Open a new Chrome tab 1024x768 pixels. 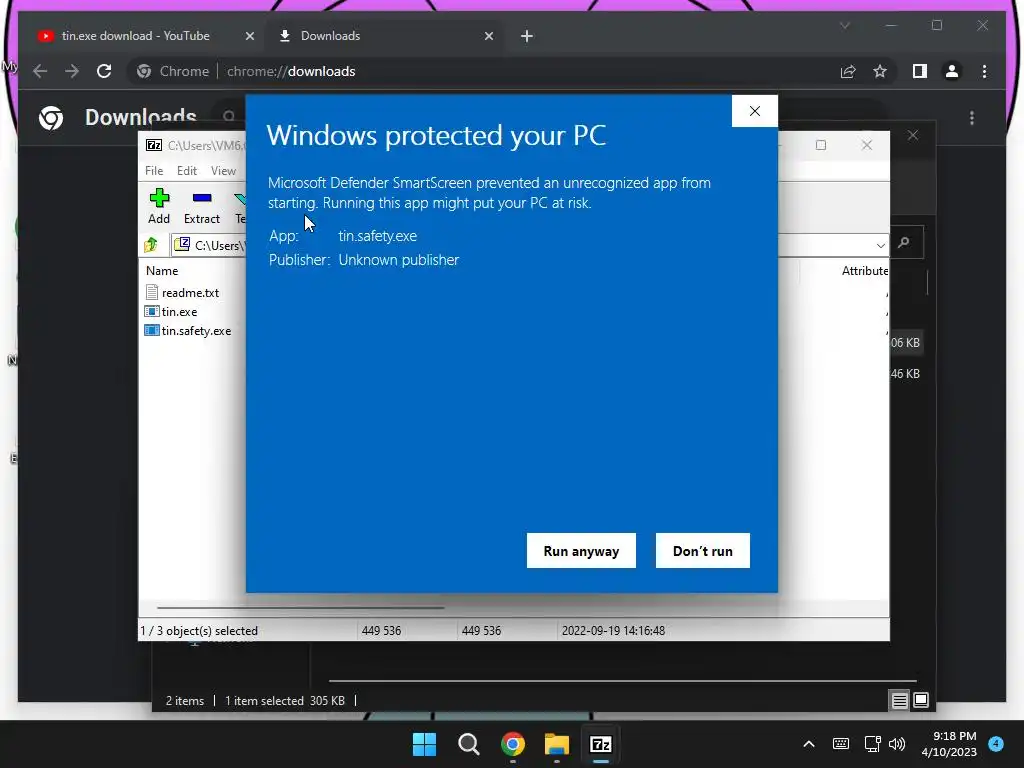tap(527, 36)
